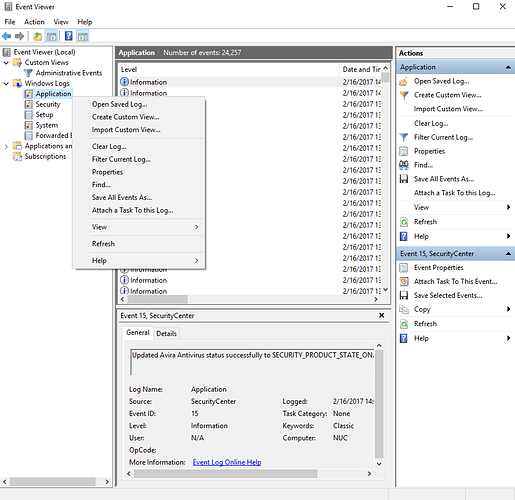The image size is (515, 500).
Task: Click the System log icon in tree
Action: pyautogui.click(x=29, y=125)
